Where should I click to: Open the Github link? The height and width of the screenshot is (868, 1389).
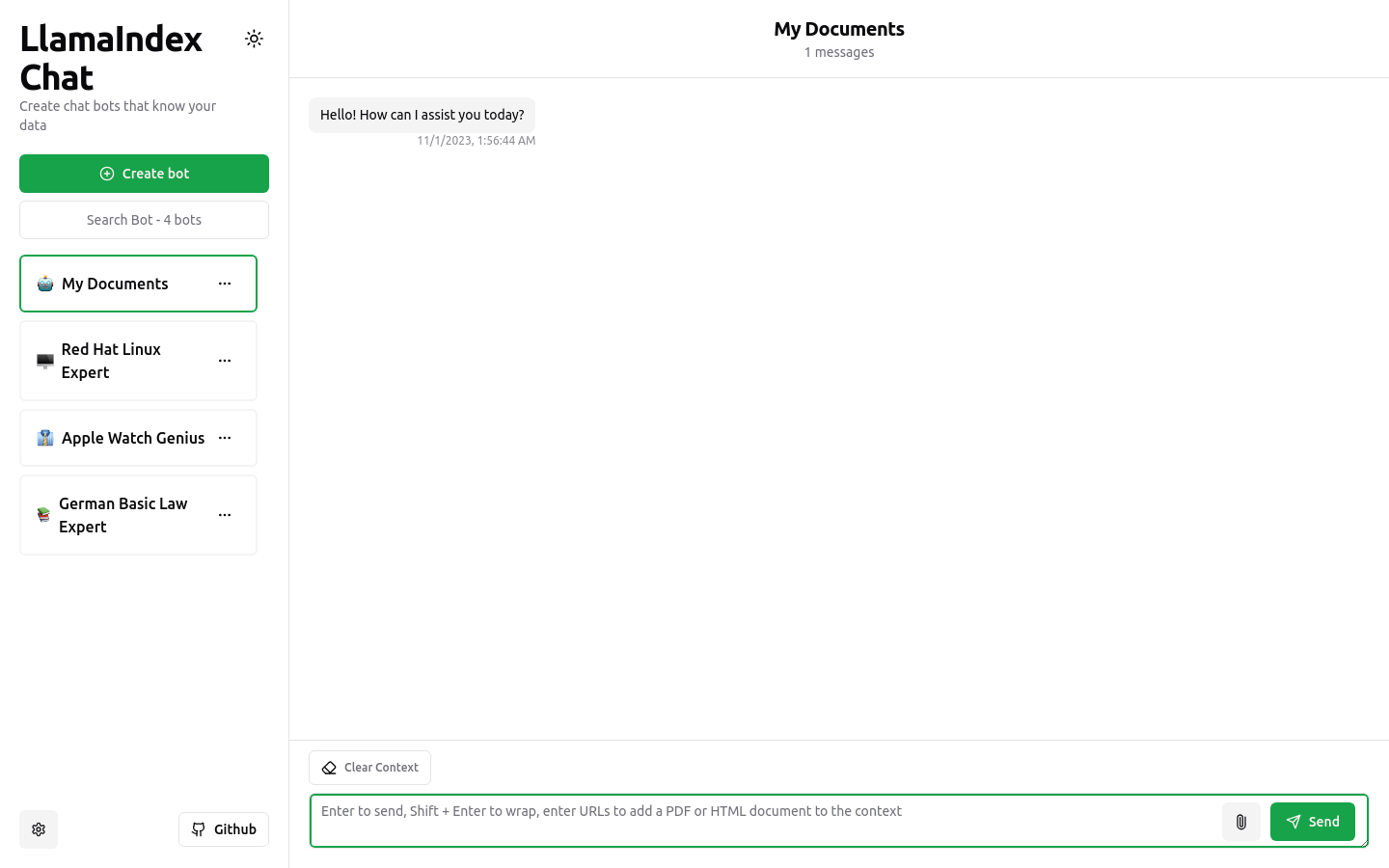pos(224,829)
